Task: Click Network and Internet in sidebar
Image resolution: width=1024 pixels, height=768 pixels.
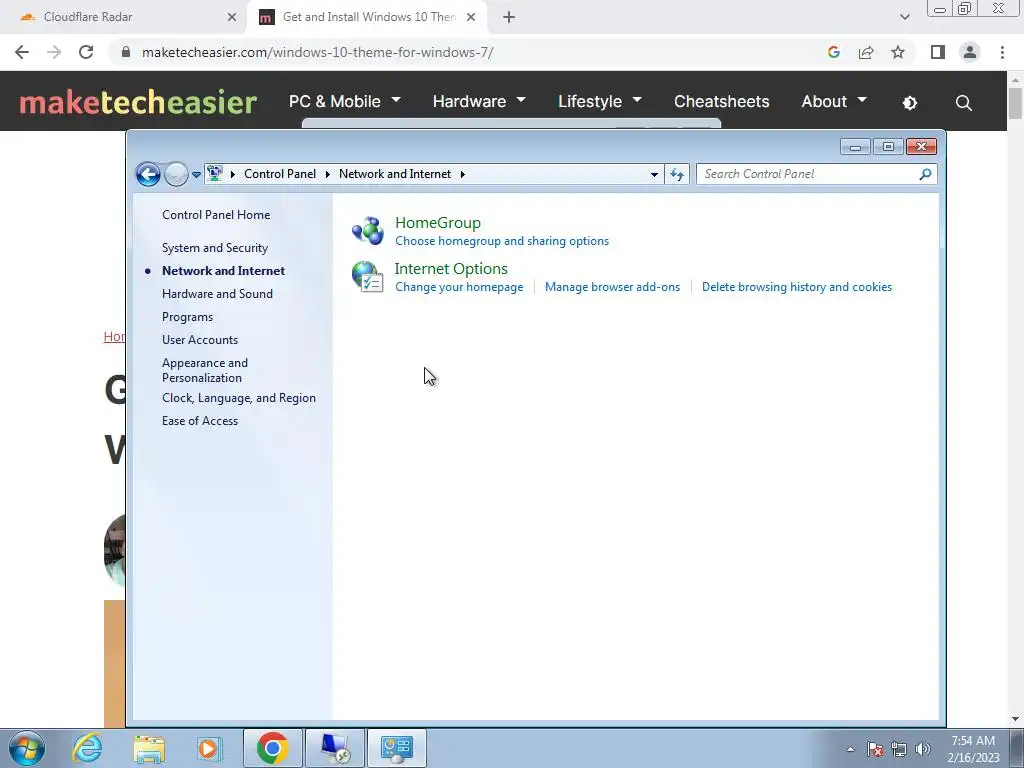Action: pyautogui.click(x=223, y=271)
